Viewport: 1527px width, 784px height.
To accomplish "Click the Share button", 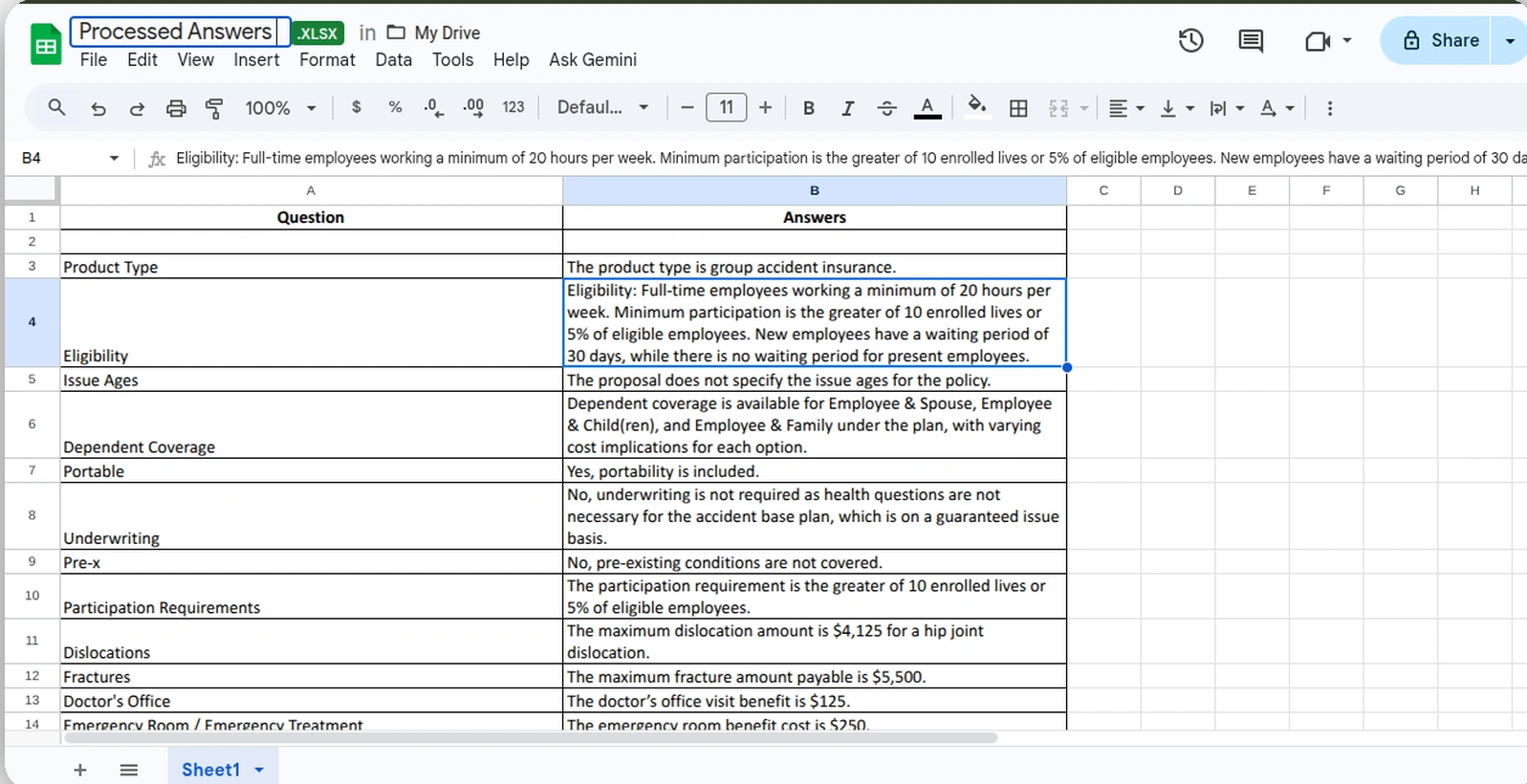I will click(1440, 40).
